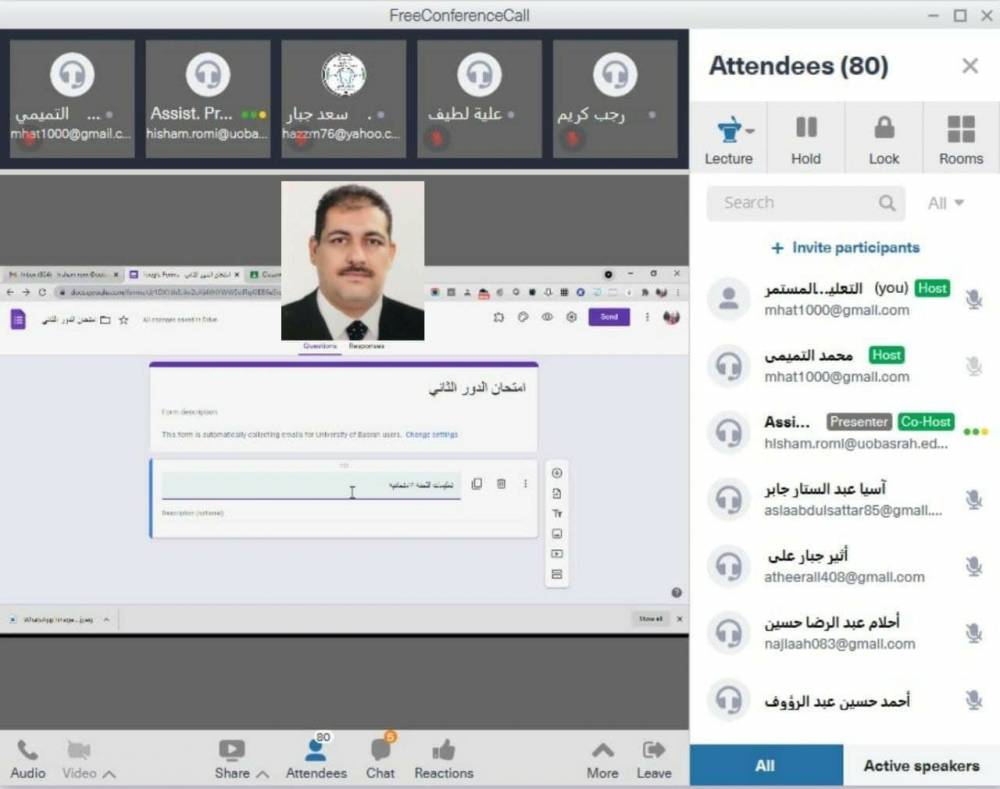Click the Audio phone icon
This screenshot has width=1000, height=789.
(x=27, y=750)
